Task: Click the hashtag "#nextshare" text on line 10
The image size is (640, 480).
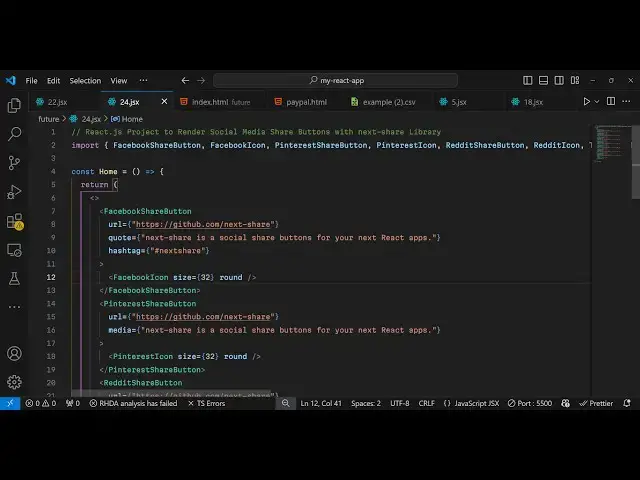Action: 178,251
